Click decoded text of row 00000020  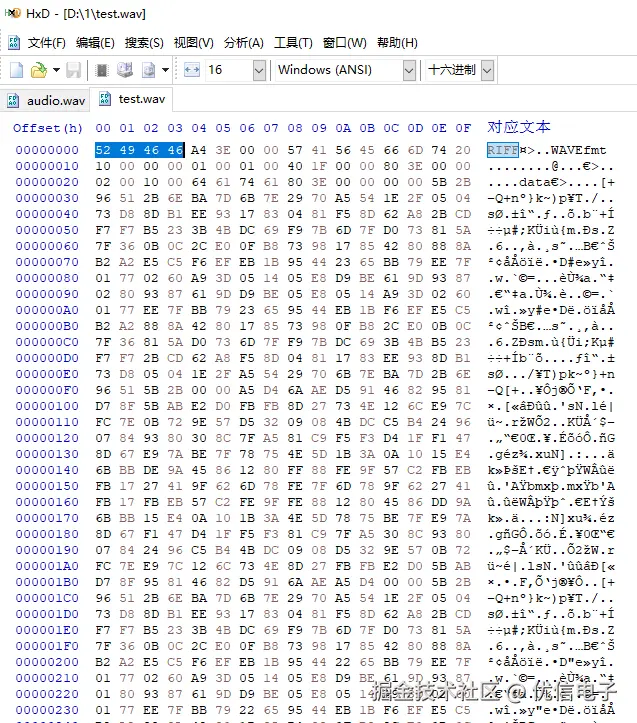click(551, 182)
